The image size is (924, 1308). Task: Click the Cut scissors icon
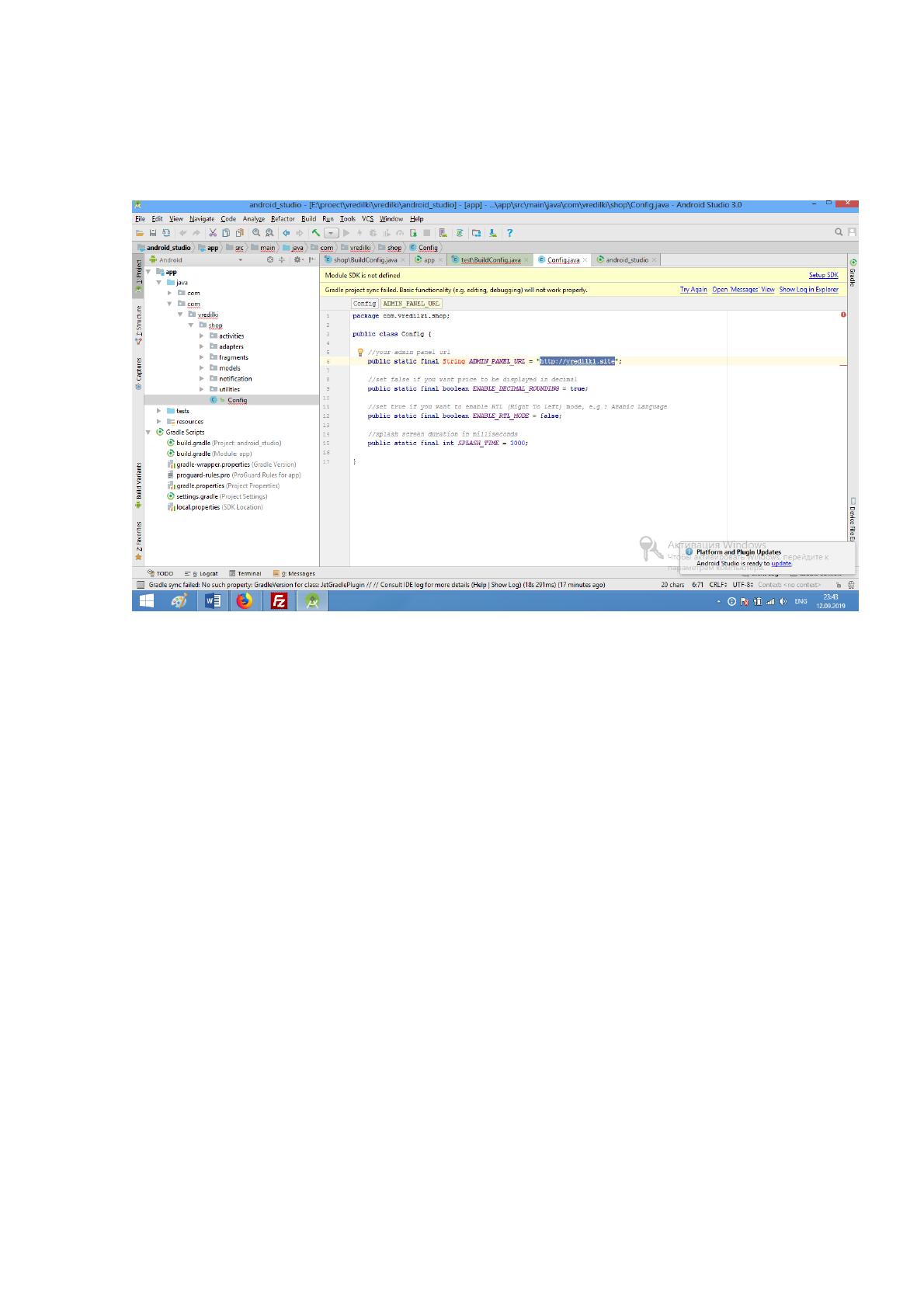click(212, 232)
